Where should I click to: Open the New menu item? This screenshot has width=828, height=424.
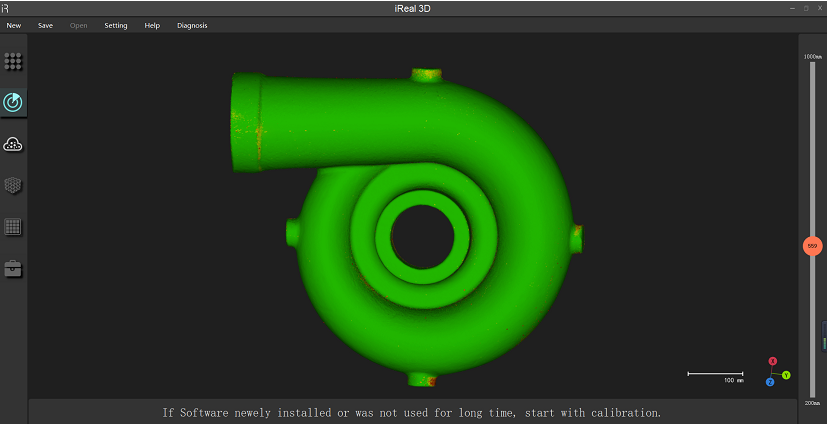14,25
